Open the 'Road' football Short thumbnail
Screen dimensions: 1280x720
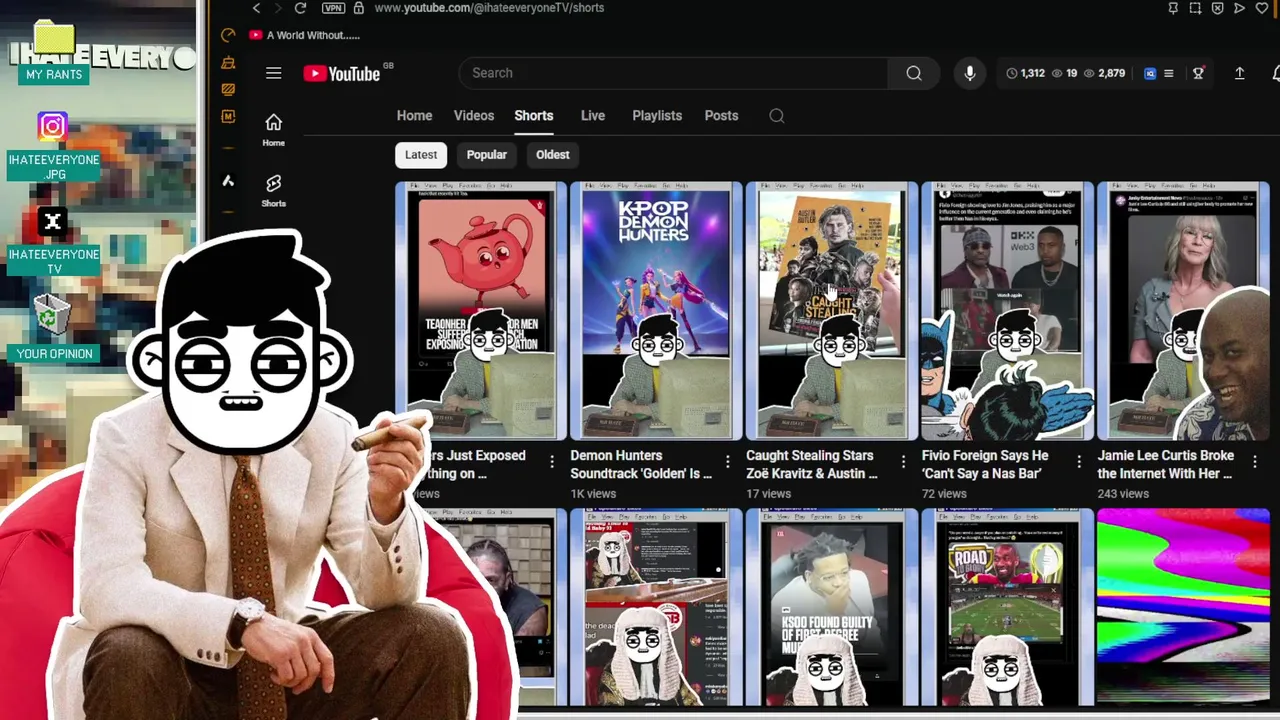coord(1008,608)
